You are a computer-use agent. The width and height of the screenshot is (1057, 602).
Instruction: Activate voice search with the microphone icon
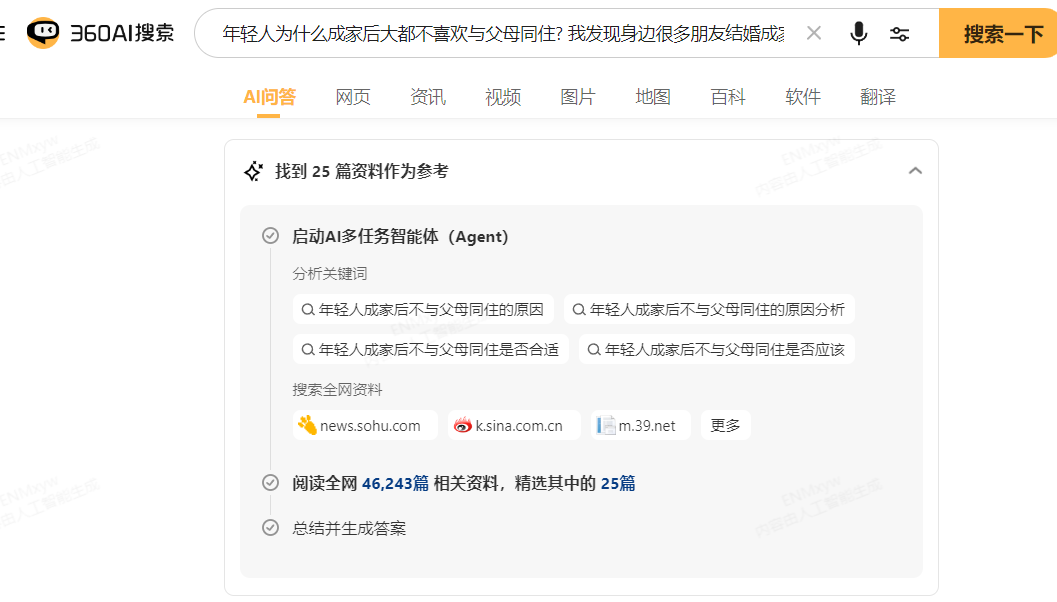(x=858, y=33)
